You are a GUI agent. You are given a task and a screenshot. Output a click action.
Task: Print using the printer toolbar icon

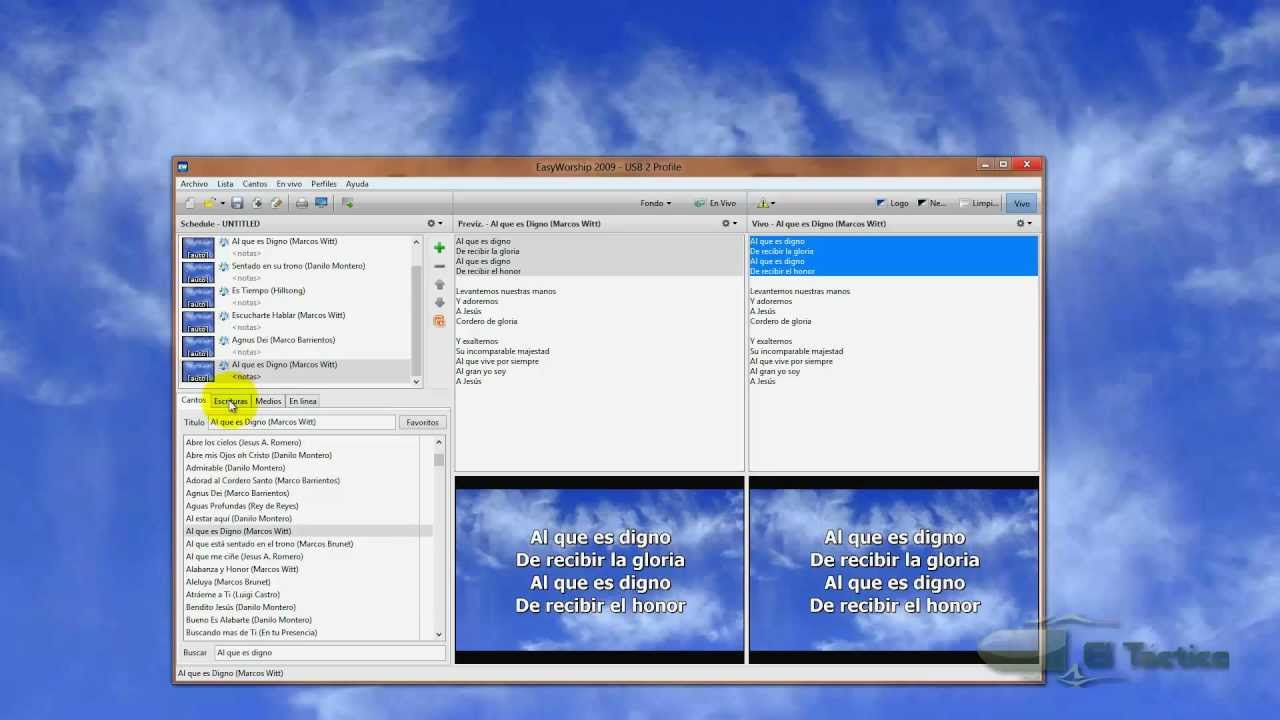[302, 203]
